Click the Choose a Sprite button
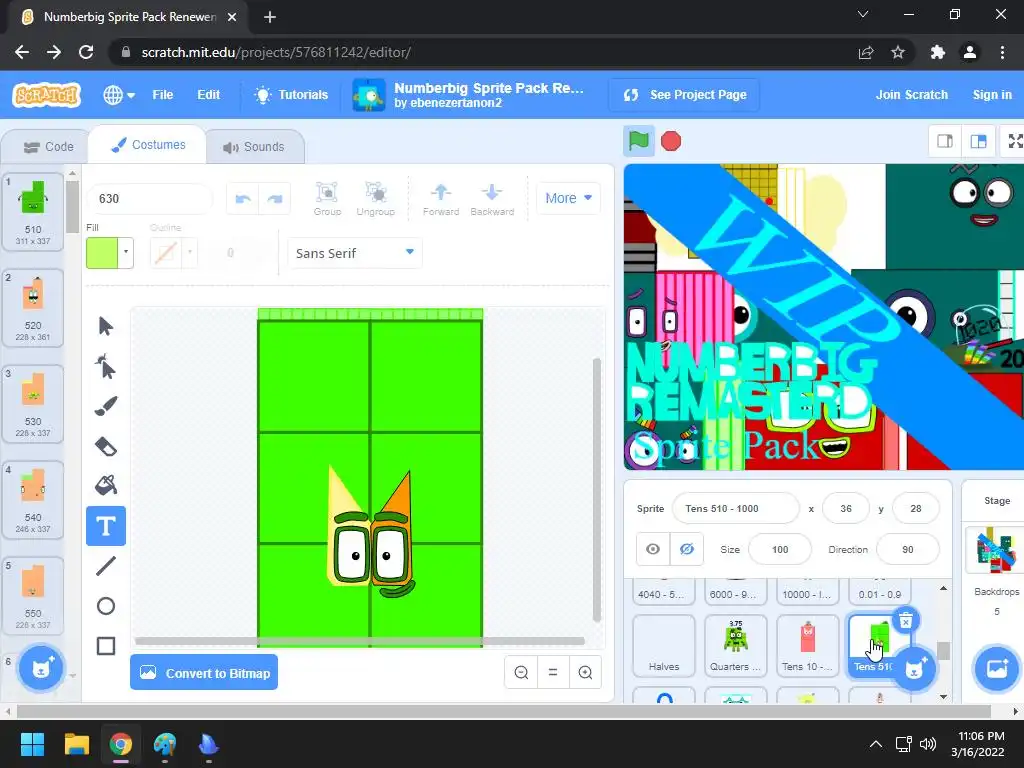Screen dimensions: 1024x768 tap(915, 668)
